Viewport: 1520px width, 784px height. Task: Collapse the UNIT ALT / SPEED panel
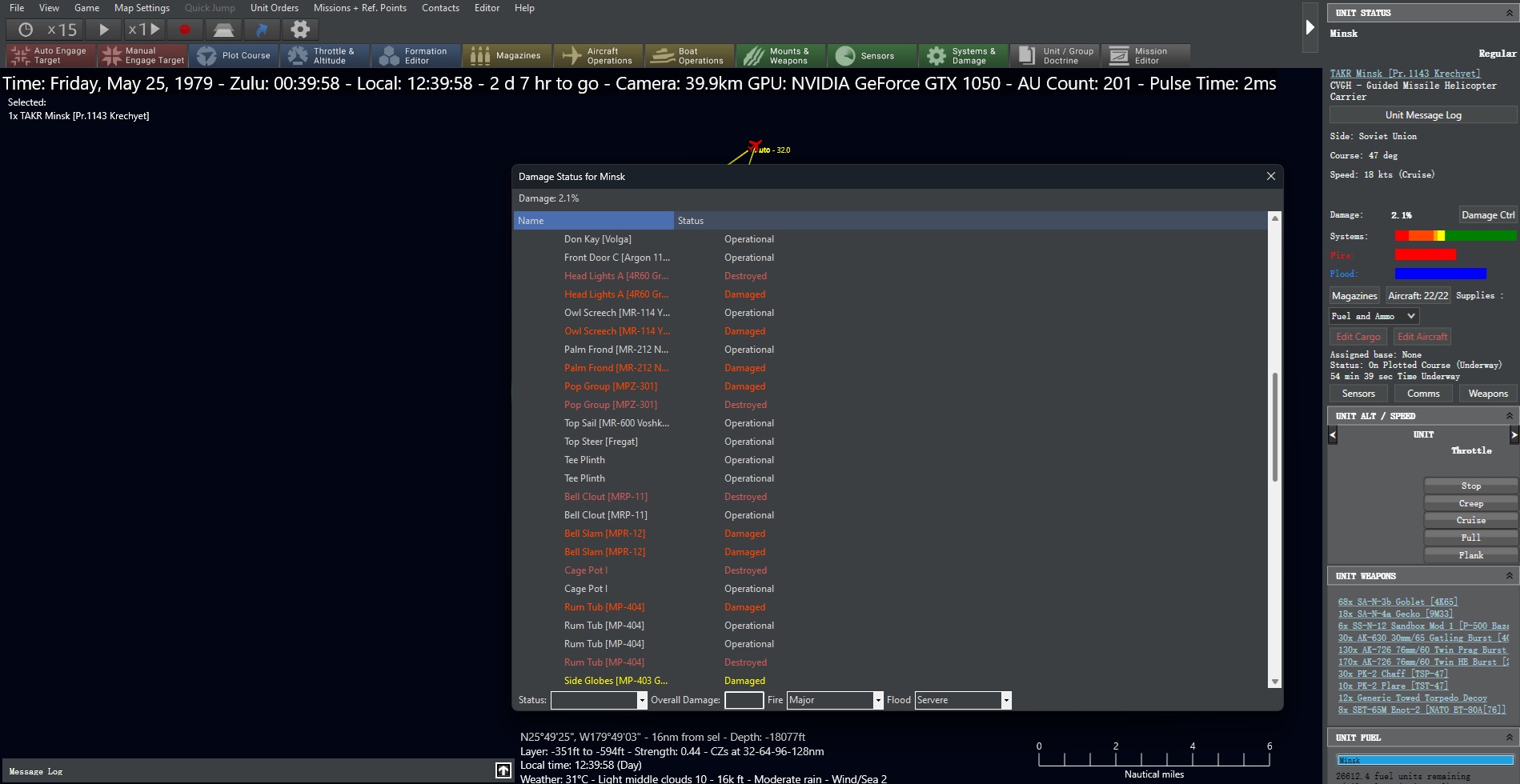1509,416
